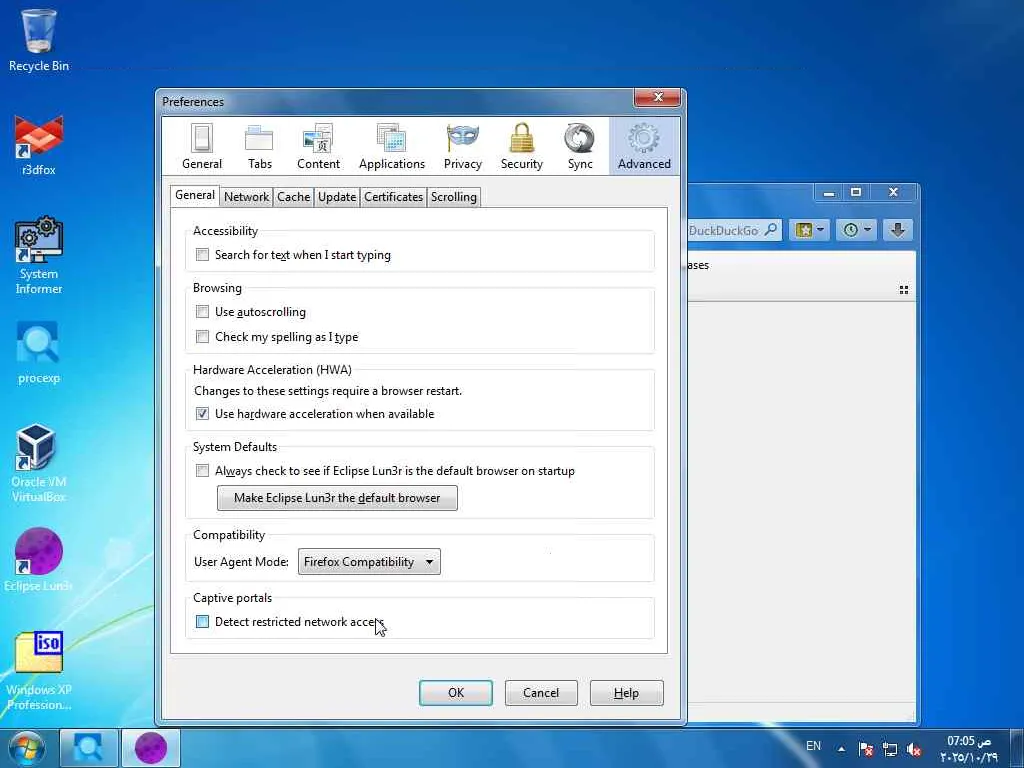Select the Advanced preferences category

tap(644, 147)
